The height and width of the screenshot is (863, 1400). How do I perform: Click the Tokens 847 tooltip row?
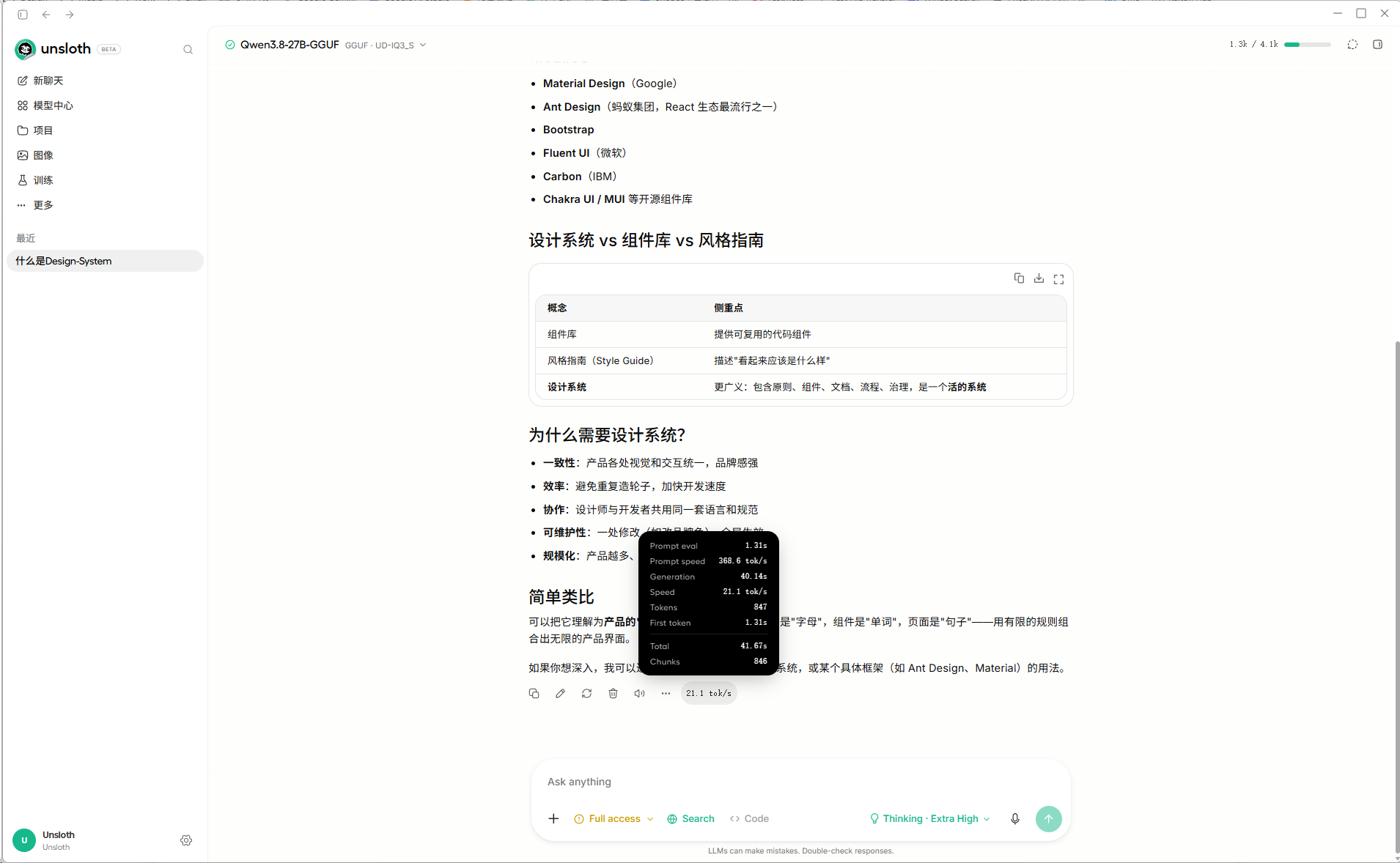coord(708,607)
